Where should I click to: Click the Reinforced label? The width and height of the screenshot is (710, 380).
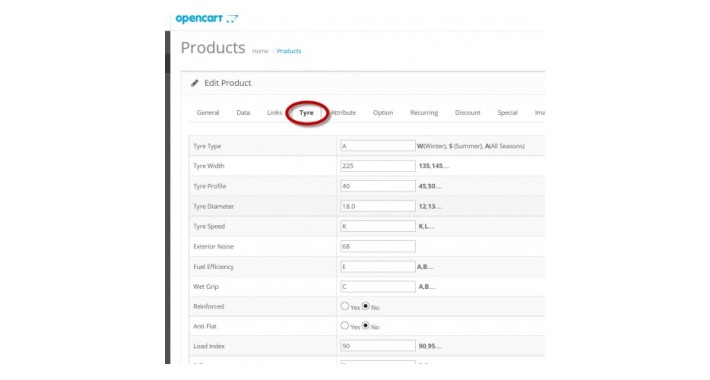(209, 307)
